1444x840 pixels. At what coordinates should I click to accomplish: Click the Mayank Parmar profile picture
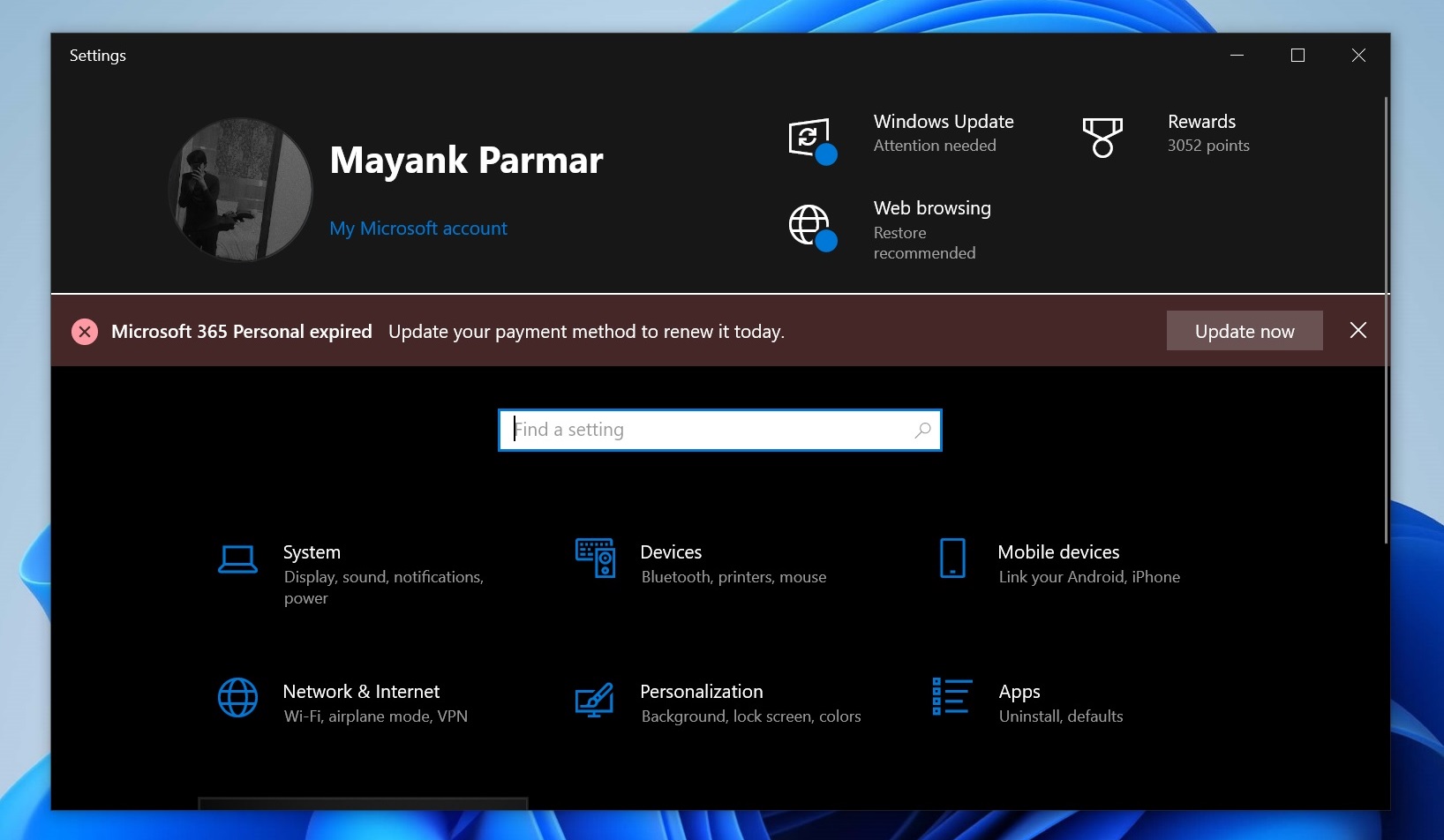coord(240,190)
